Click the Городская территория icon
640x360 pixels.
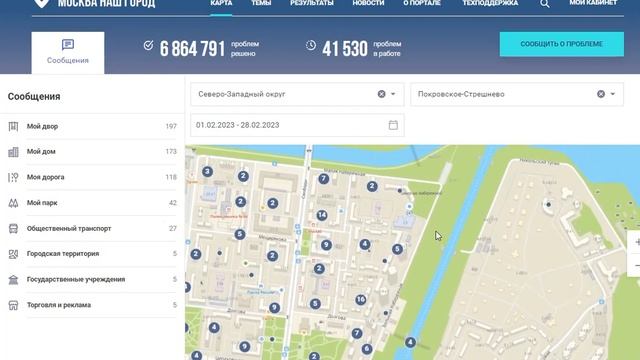point(13,254)
